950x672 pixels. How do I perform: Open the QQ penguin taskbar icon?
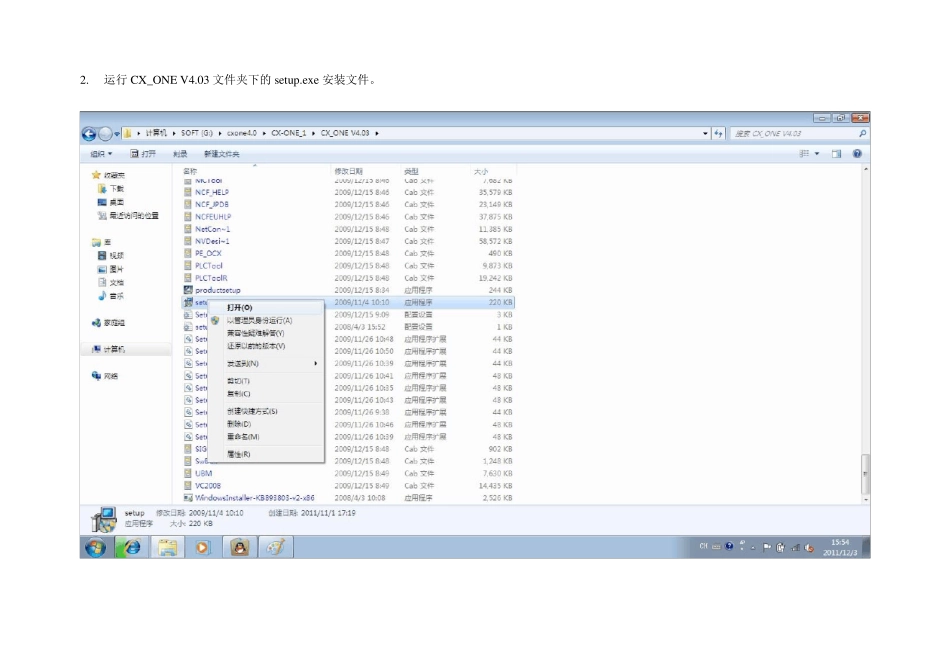click(x=240, y=548)
